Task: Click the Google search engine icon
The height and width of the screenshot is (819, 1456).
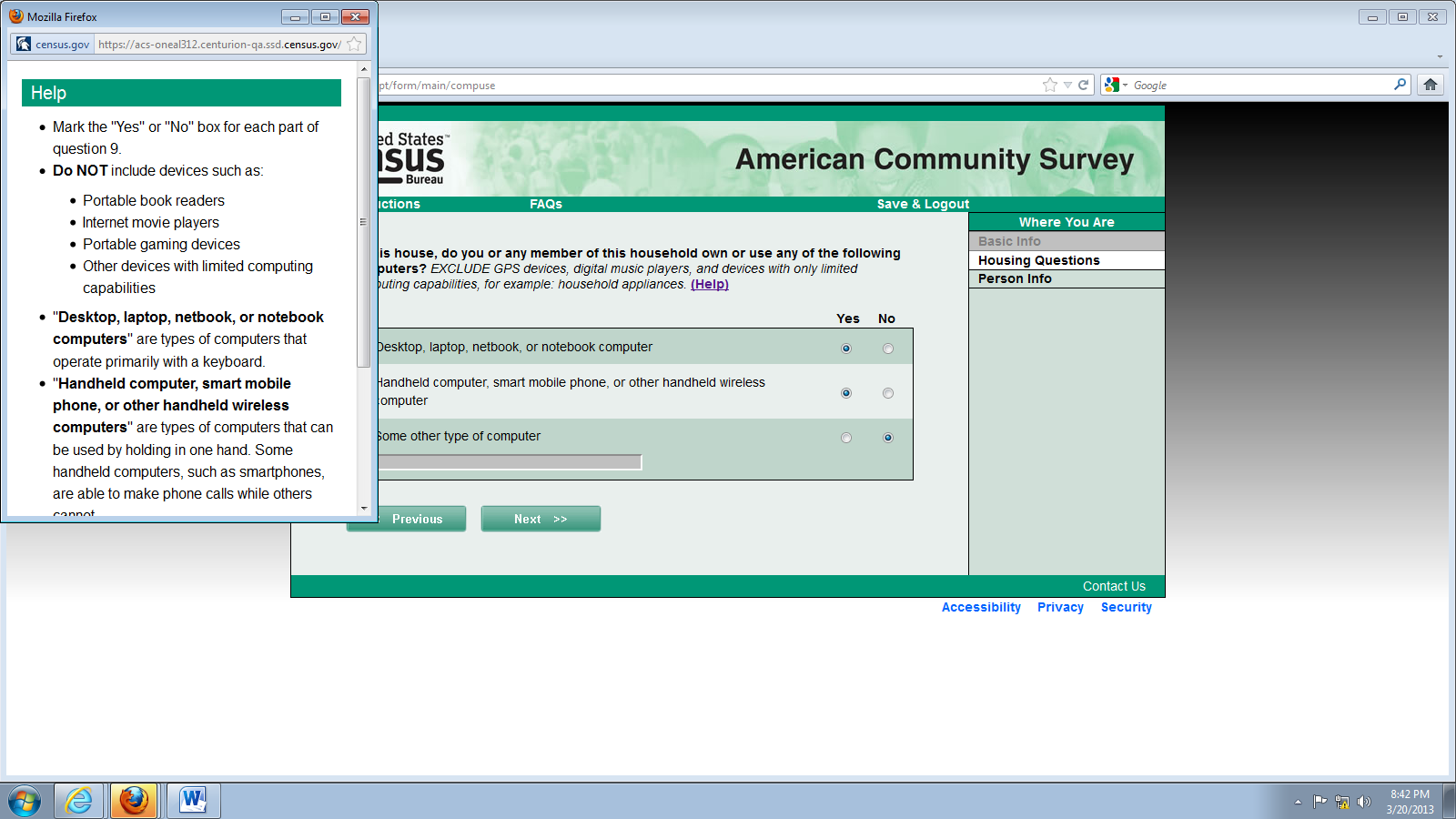Action: (1112, 85)
